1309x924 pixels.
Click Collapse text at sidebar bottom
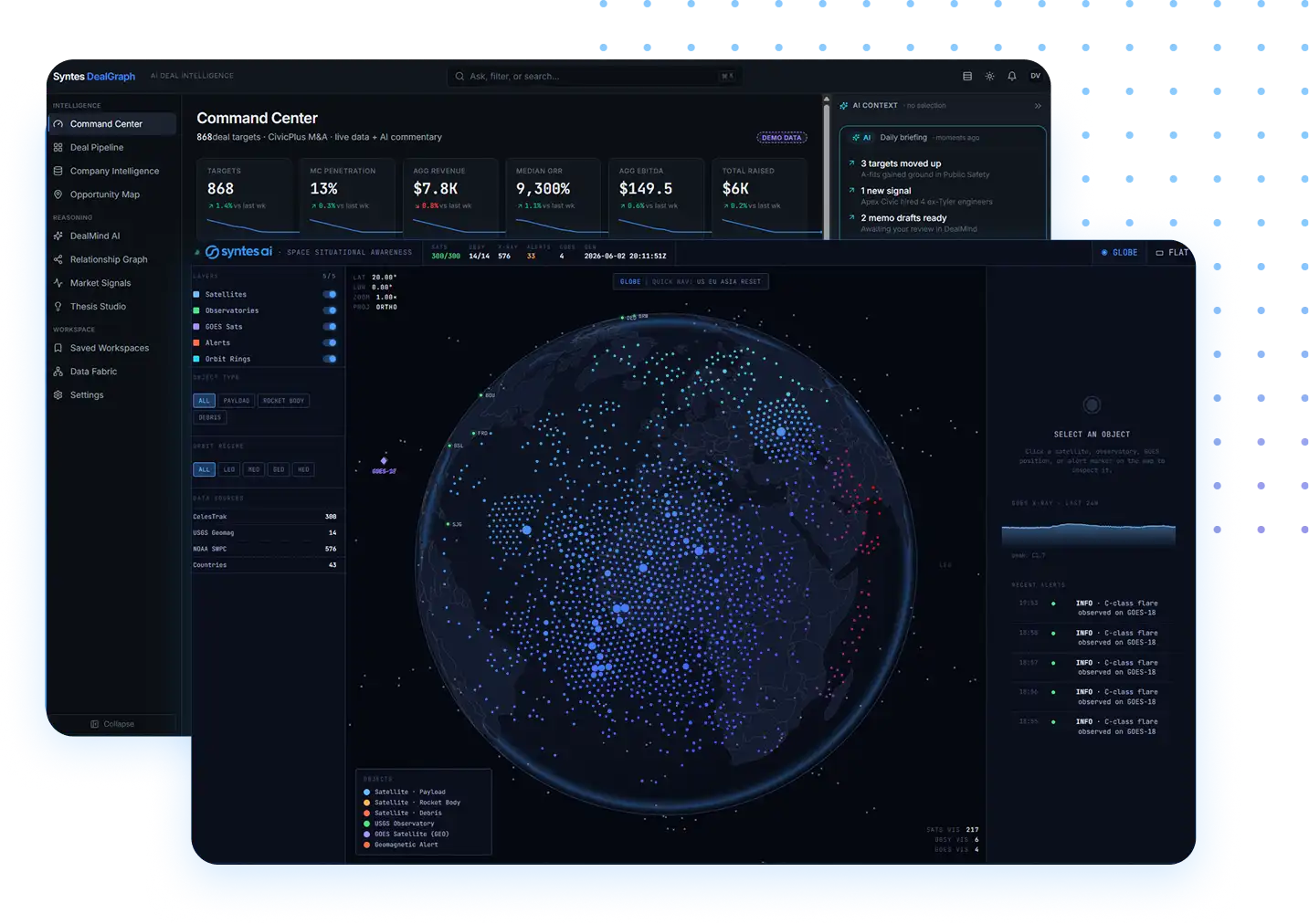point(119,724)
